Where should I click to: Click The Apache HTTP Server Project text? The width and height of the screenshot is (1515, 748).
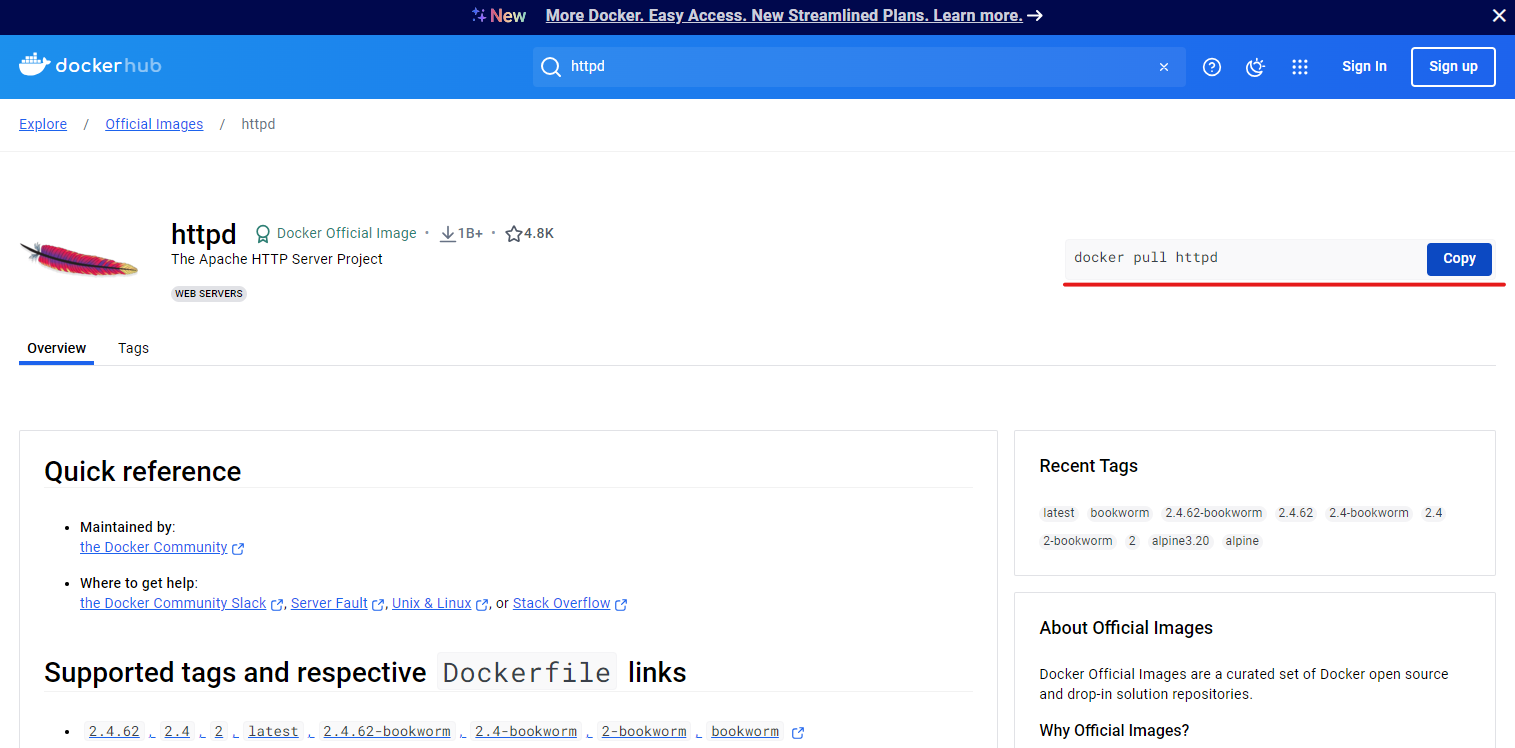click(x=277, y=259)
